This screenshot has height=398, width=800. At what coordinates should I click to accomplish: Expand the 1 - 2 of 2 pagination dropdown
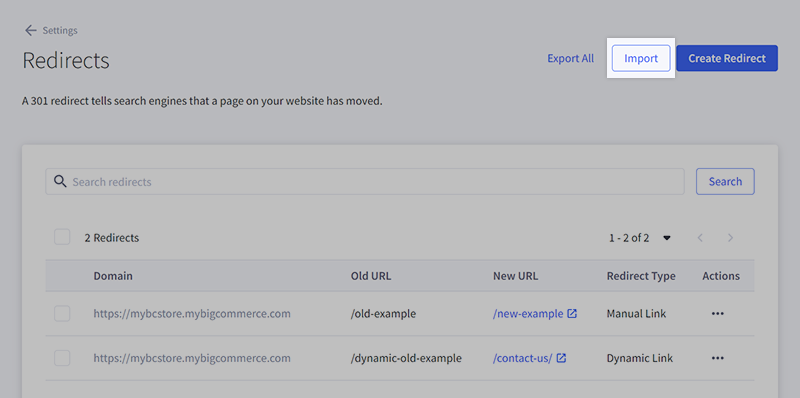coord(666,238)
